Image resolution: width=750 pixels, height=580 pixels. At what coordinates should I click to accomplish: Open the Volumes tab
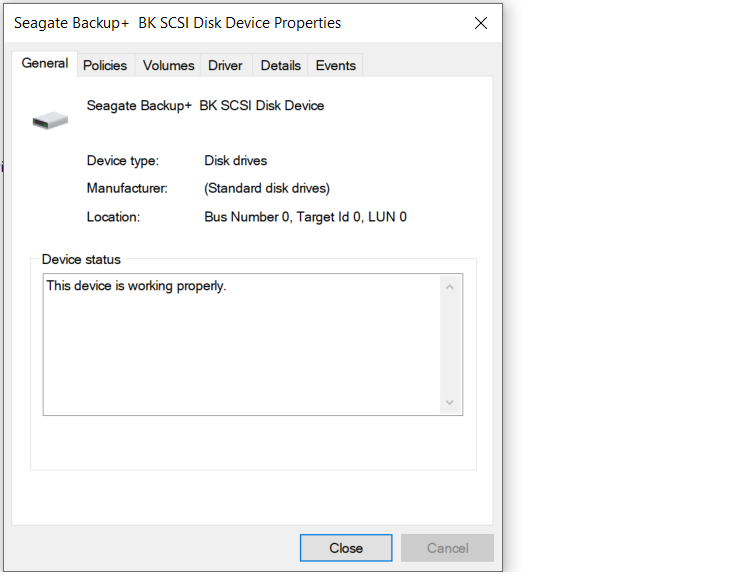click(168, 66)
